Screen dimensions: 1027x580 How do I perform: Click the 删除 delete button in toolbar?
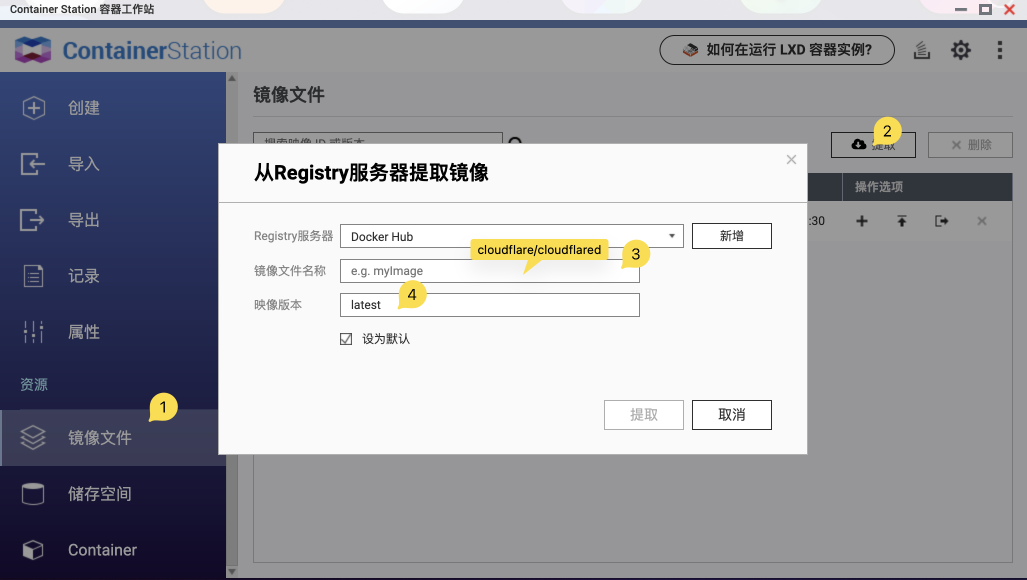pos(970,145)
